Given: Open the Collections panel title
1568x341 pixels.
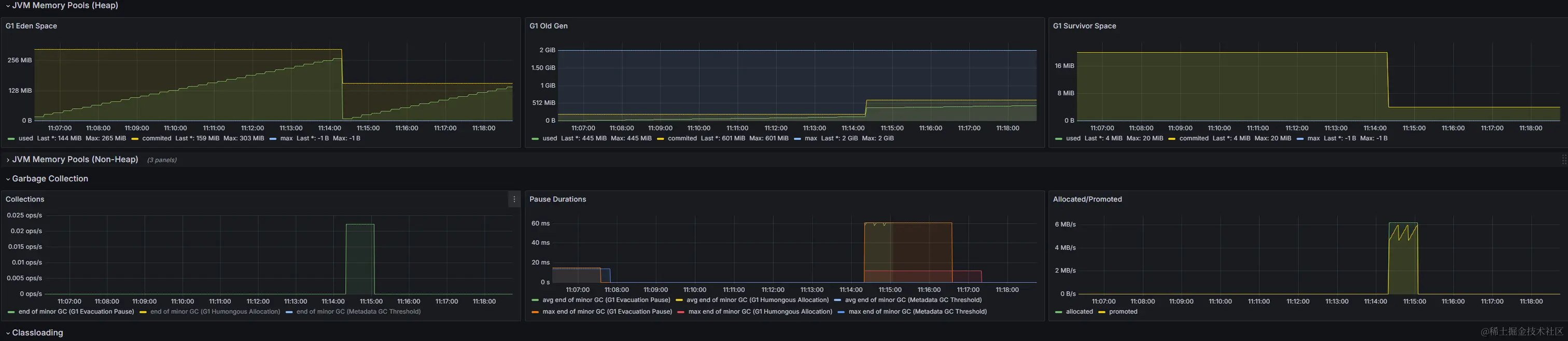Looking at the screenshot, I should (x=25, y=199).
